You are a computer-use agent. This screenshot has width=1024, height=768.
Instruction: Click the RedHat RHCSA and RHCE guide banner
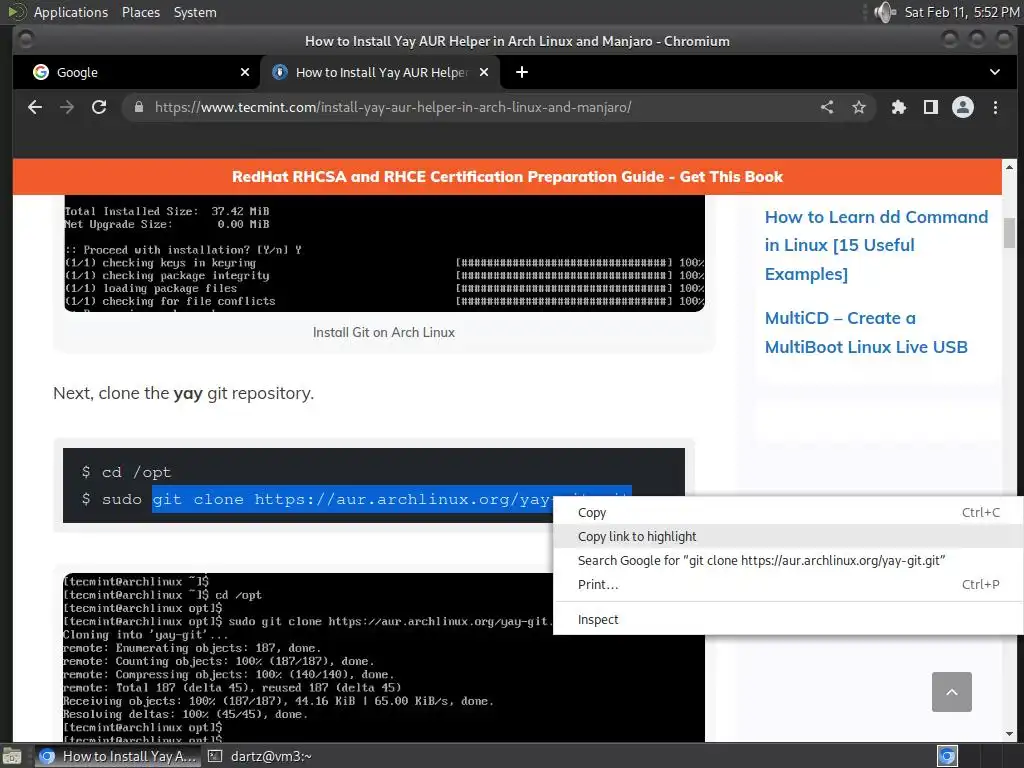[x=507, y=177]
